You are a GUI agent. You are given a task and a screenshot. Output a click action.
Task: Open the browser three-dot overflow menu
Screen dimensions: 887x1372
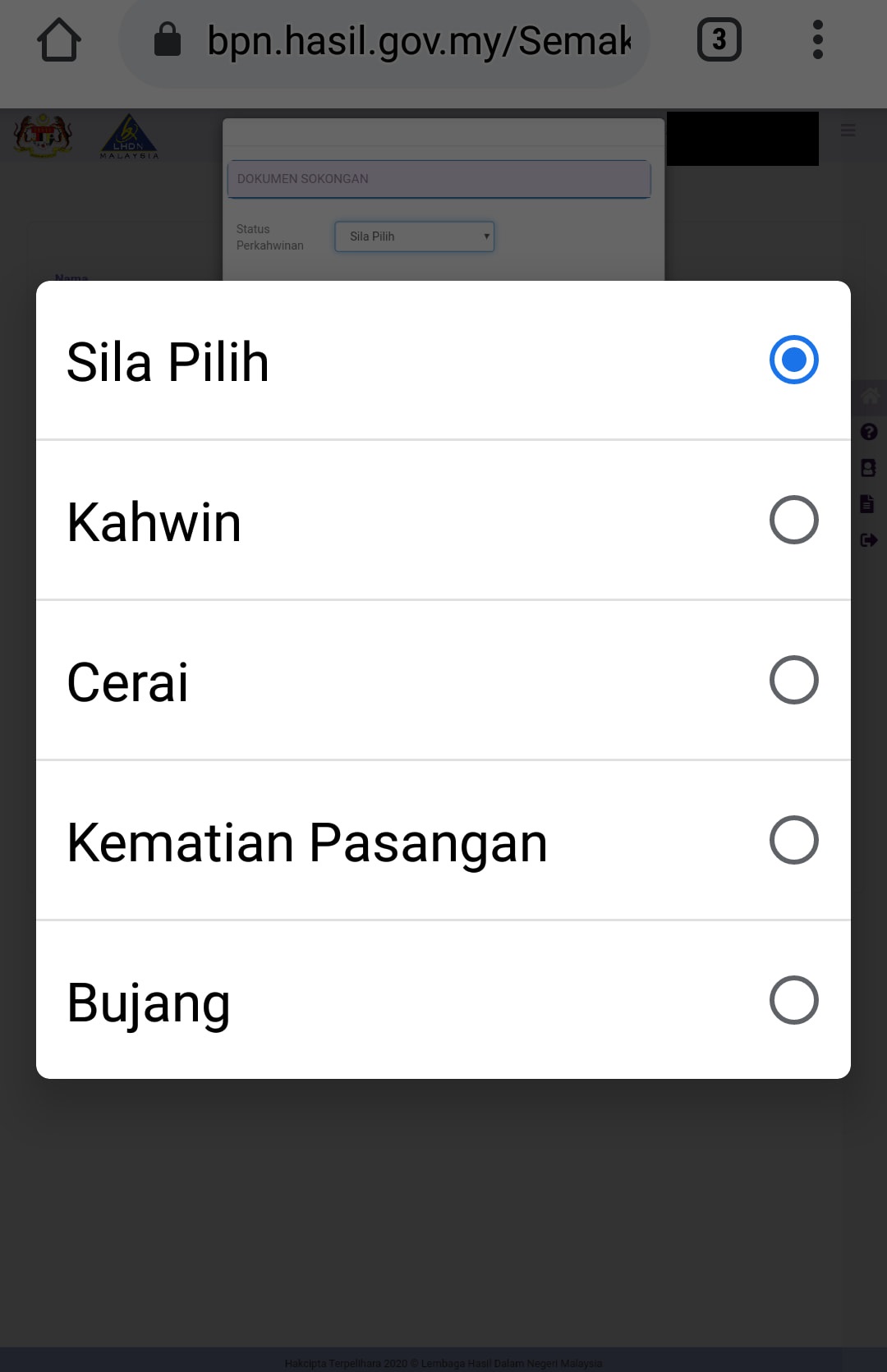coord(817,39)
